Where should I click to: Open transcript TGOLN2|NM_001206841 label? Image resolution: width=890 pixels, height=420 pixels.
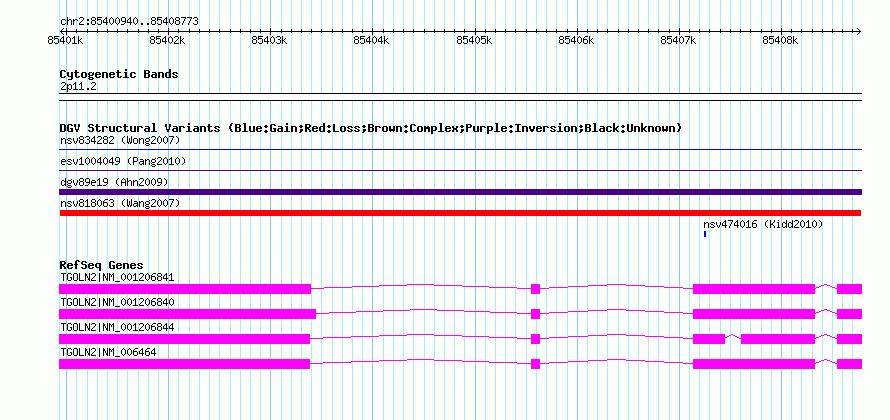(x=117, y=278)
